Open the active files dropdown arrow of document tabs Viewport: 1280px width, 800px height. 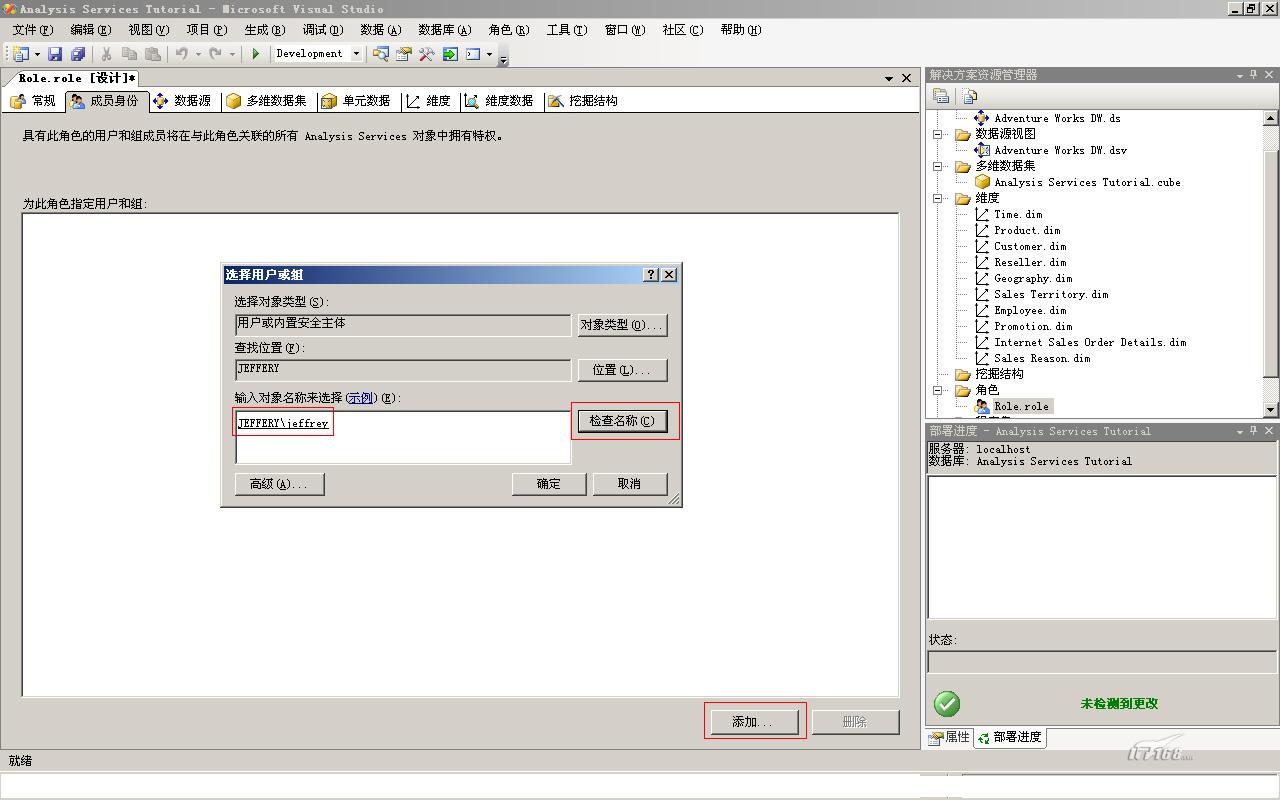889,78
